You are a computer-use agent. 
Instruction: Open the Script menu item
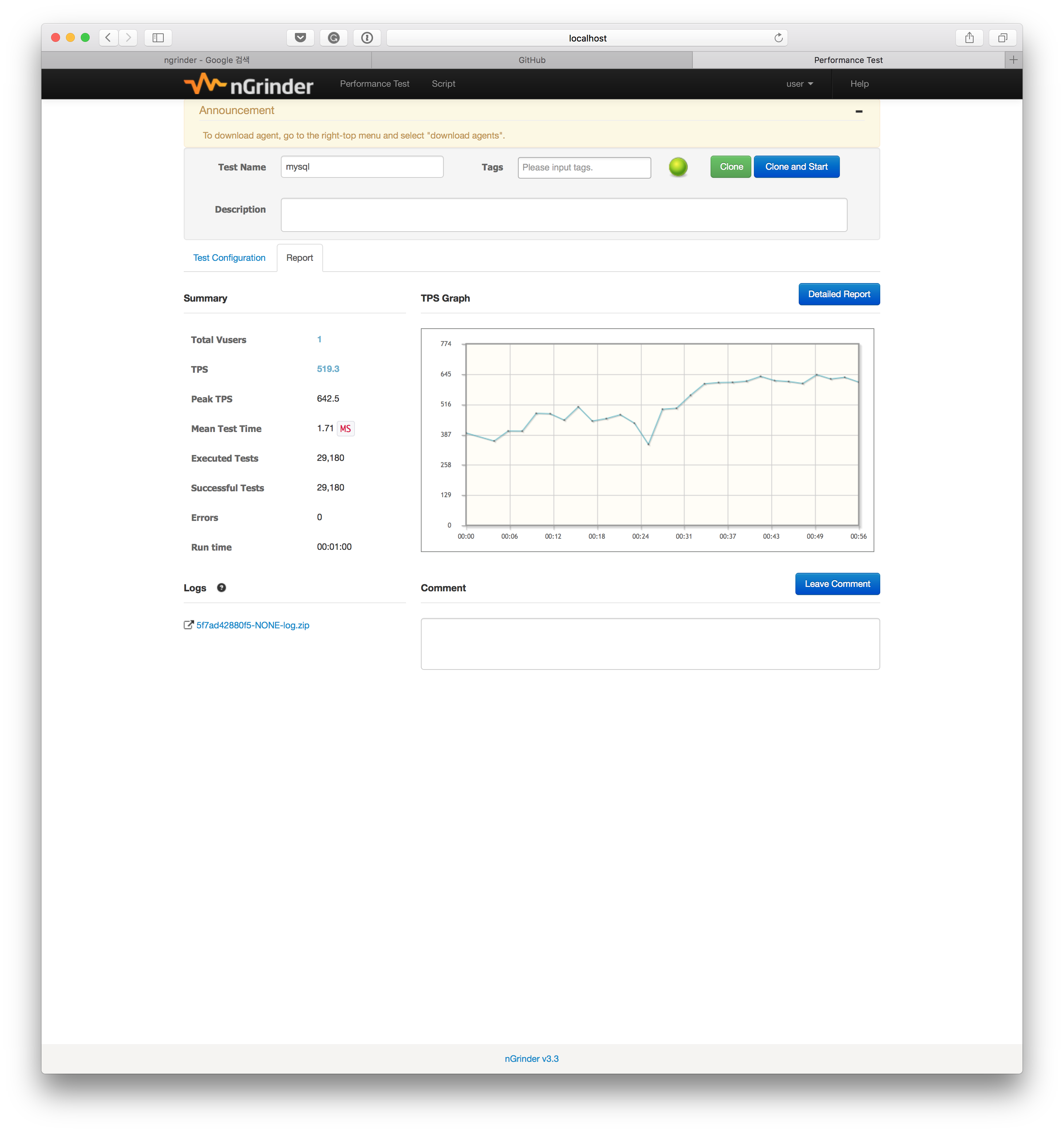pos(443,84)
